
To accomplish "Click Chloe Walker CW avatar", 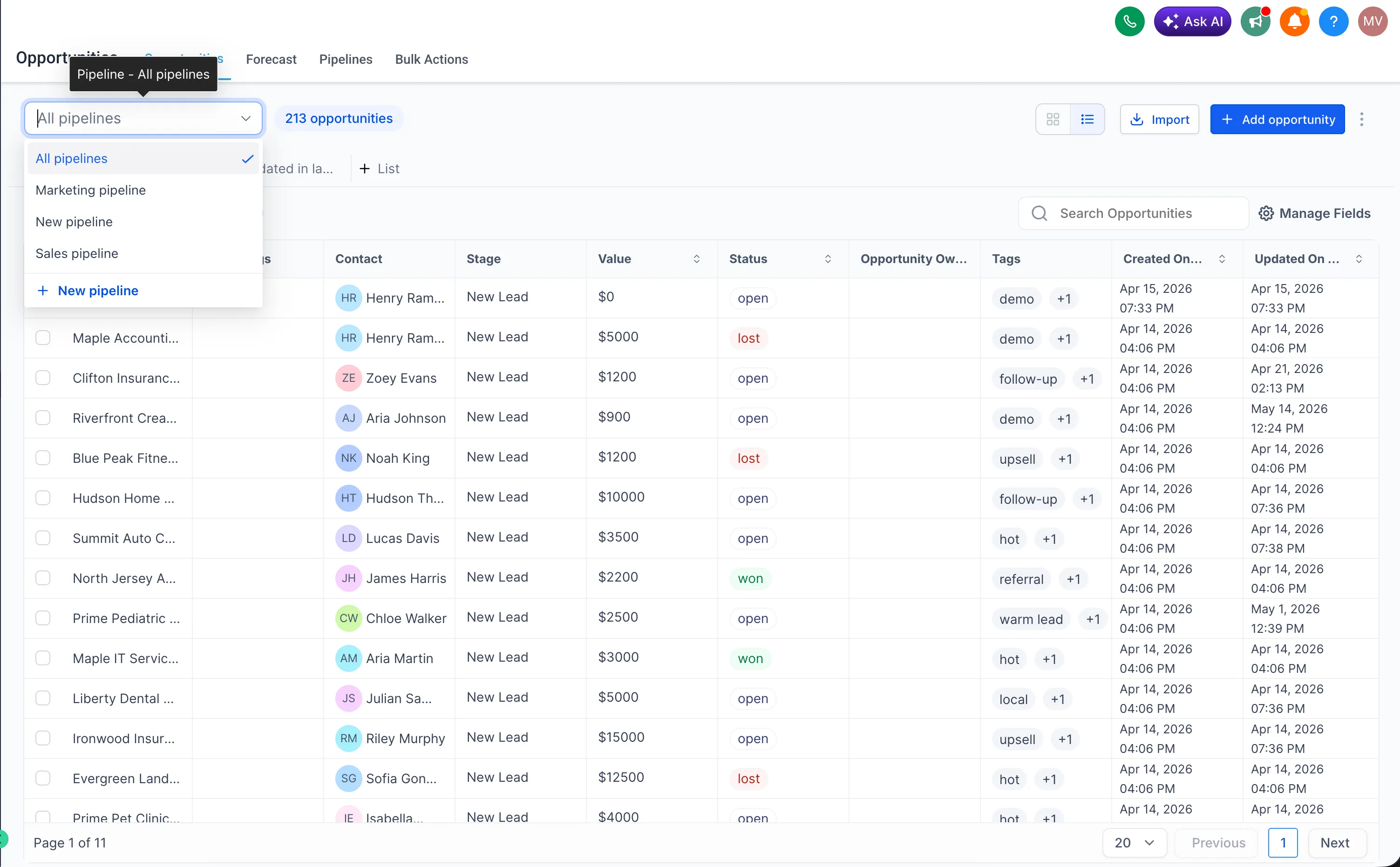I will tap(348, 618).
